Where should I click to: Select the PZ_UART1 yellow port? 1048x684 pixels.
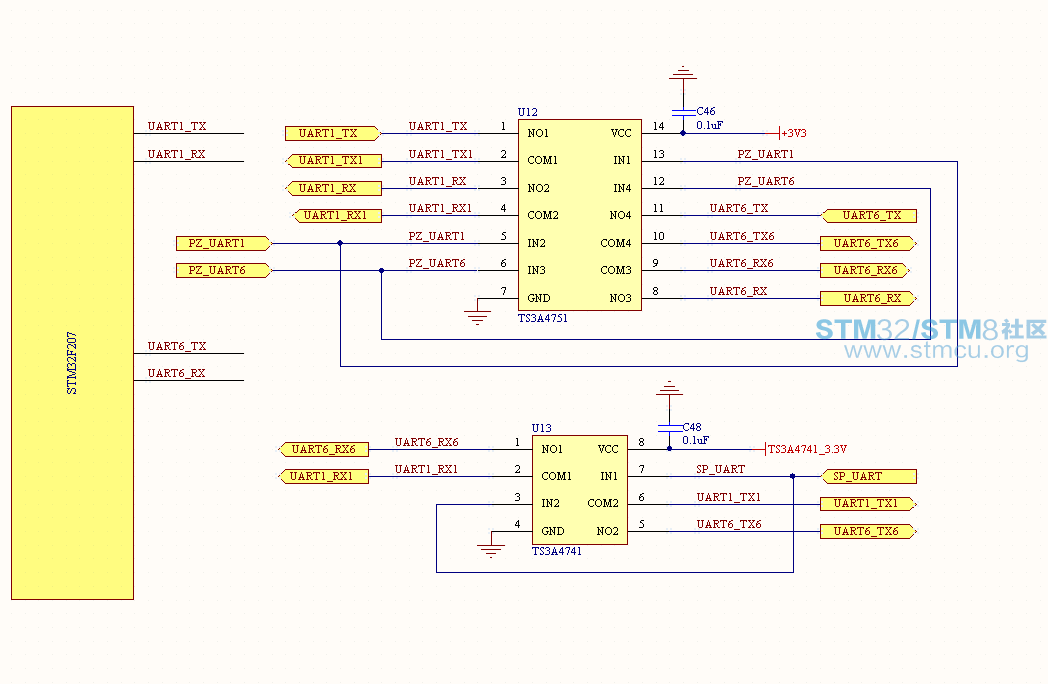click(x=223, y=243)
